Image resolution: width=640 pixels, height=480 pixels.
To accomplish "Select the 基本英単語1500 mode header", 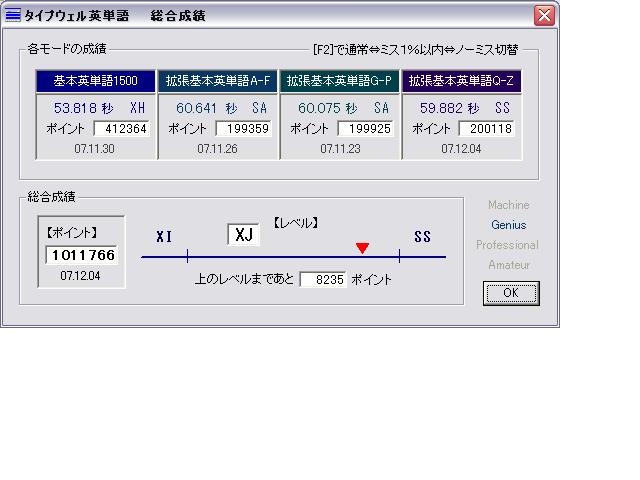I will tap(96, 81).
